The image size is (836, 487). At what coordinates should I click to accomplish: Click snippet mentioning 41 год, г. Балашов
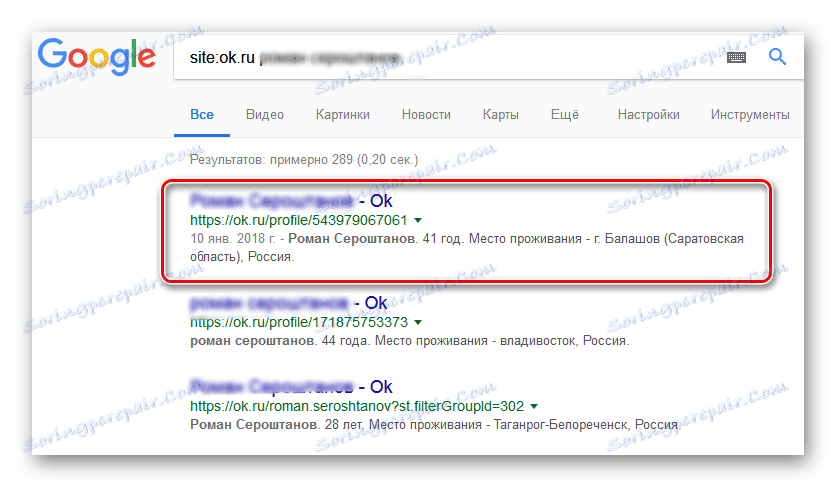click(467, 248)
